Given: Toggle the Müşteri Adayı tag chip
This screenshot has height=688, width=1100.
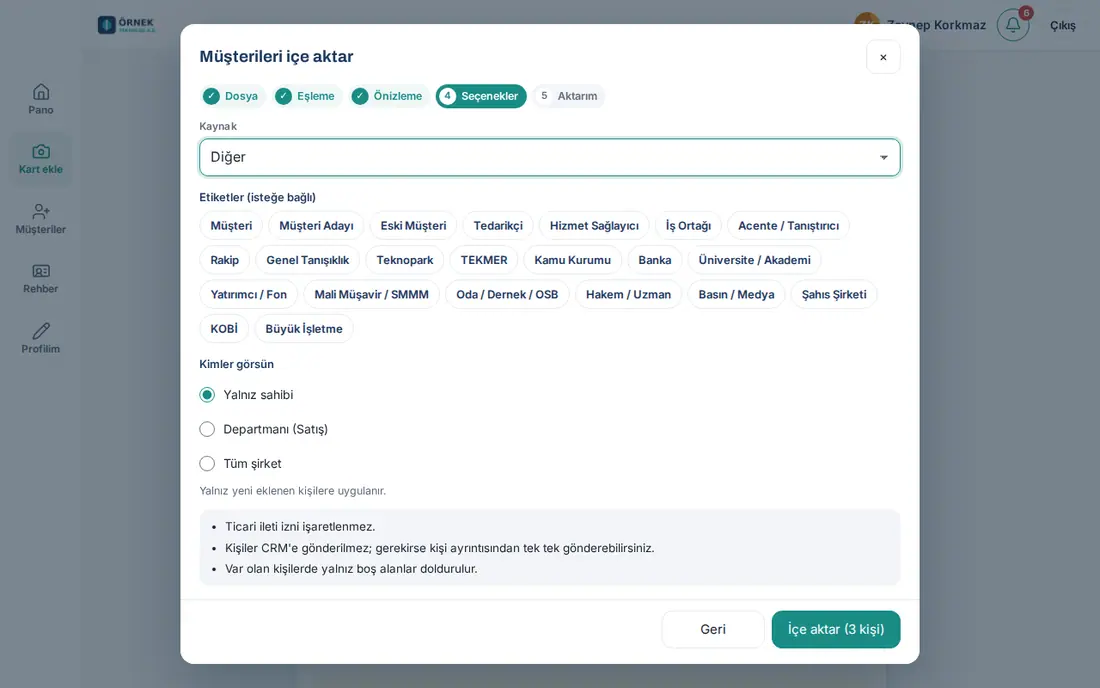Looking at the screenshot, I should click(x=316, y=226).
